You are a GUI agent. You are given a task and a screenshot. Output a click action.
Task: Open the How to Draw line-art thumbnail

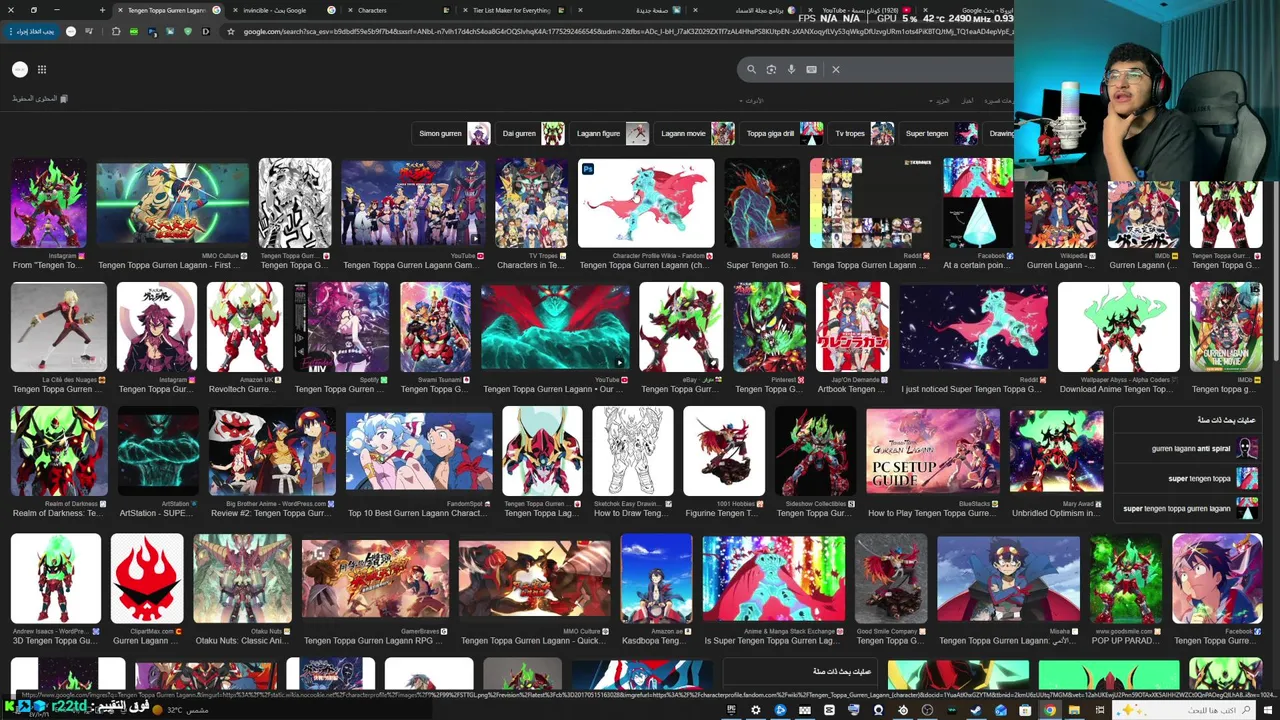[x=632, y=451]
